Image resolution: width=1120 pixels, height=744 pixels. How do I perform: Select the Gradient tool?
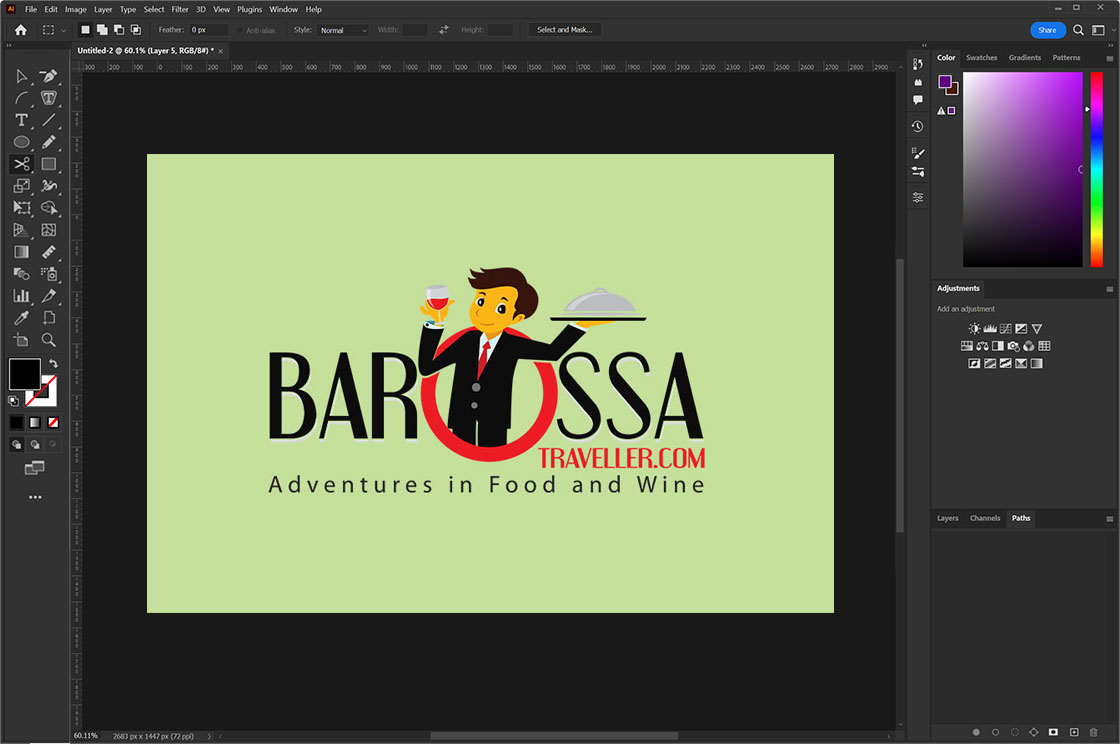21,252
